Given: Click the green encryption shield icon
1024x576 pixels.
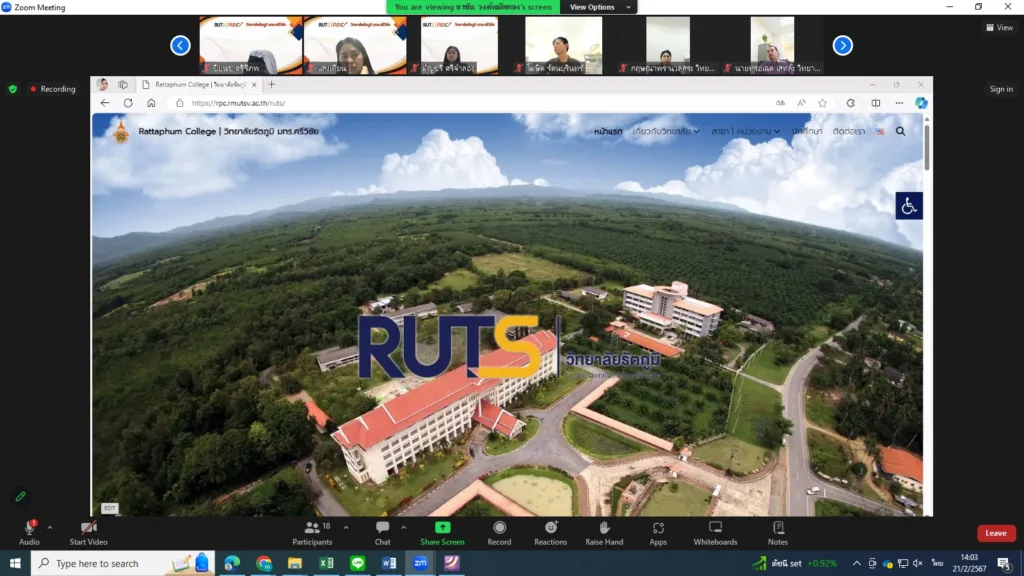Looking at the screenshot, I should point(12,89).
